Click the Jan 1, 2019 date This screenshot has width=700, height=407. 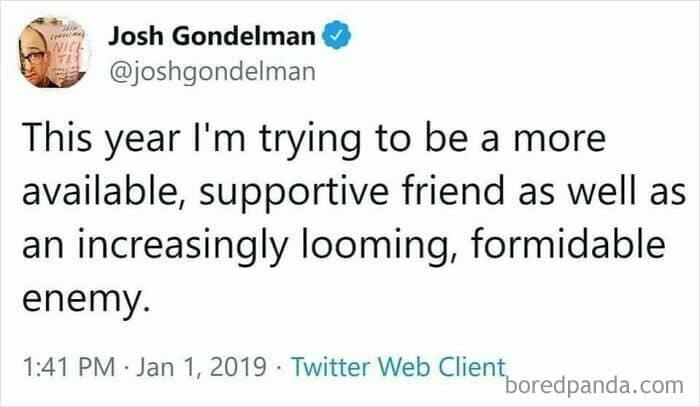coord(201,367)
